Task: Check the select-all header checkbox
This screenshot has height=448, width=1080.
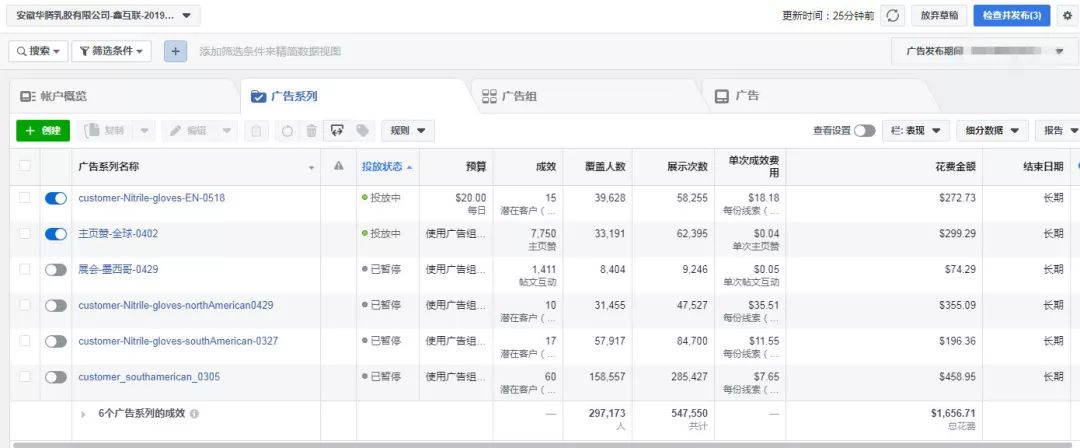Action: [x=25, y=165]
